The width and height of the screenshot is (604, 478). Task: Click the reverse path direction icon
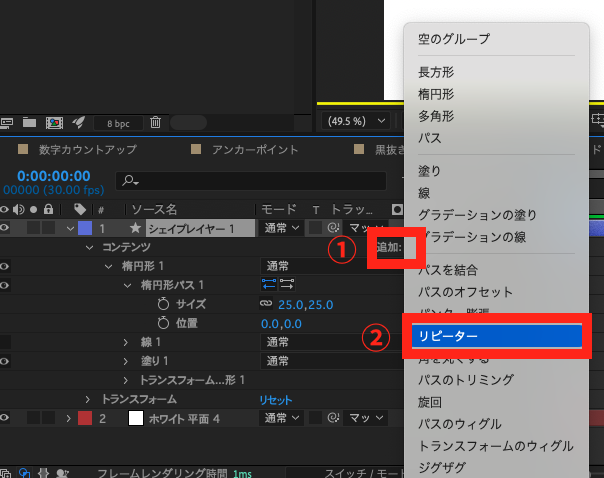pos(270,285)
